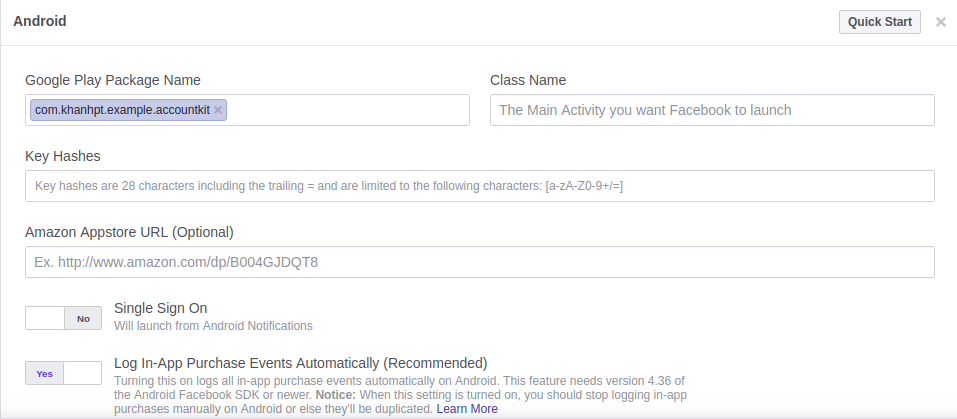Click into the Key Hashes field
This screenshot has height=419, width=957.
480,186
